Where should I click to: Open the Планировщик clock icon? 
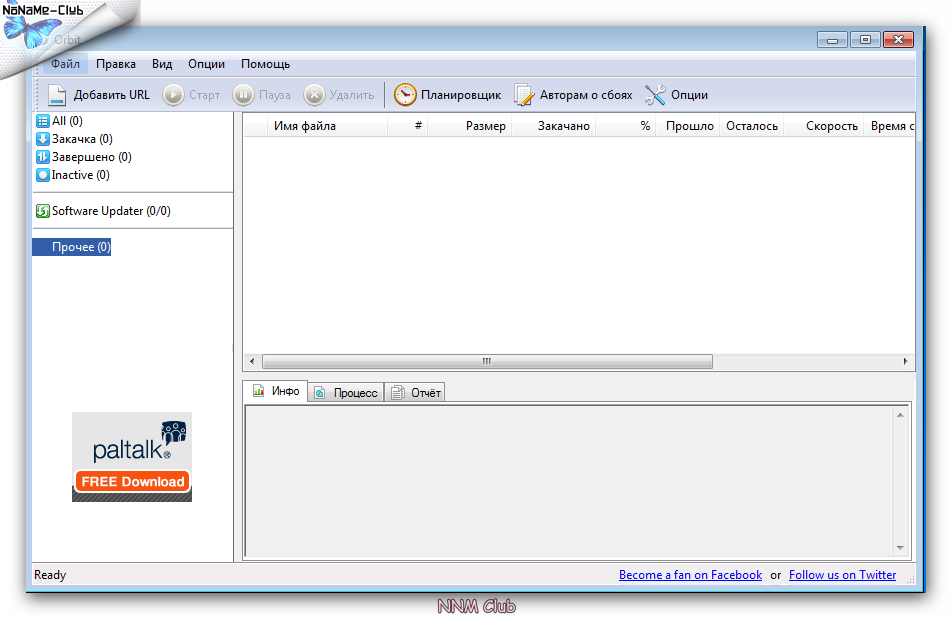(x=405, y=95)
